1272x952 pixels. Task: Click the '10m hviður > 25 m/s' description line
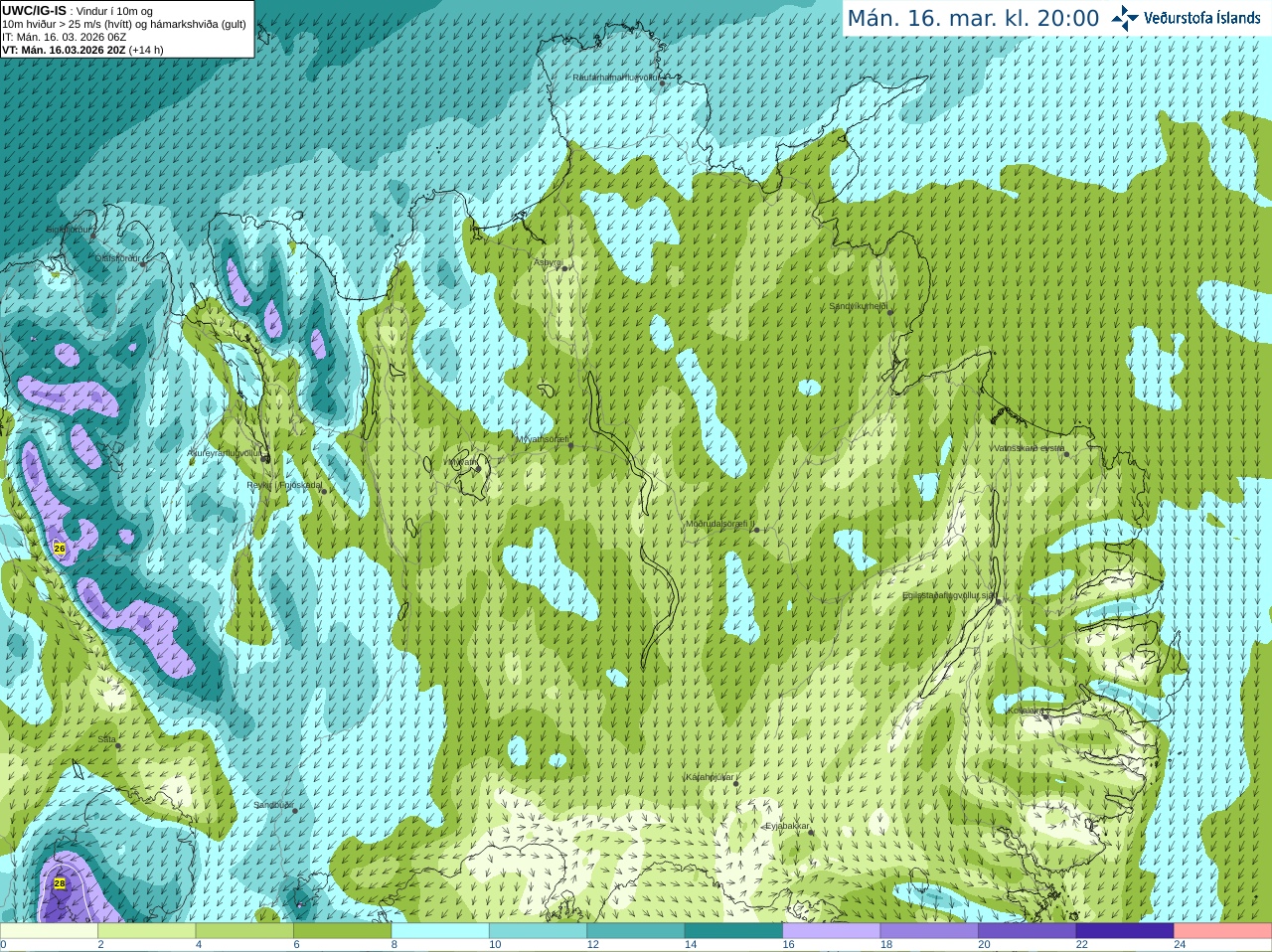[x=124, y=24]
